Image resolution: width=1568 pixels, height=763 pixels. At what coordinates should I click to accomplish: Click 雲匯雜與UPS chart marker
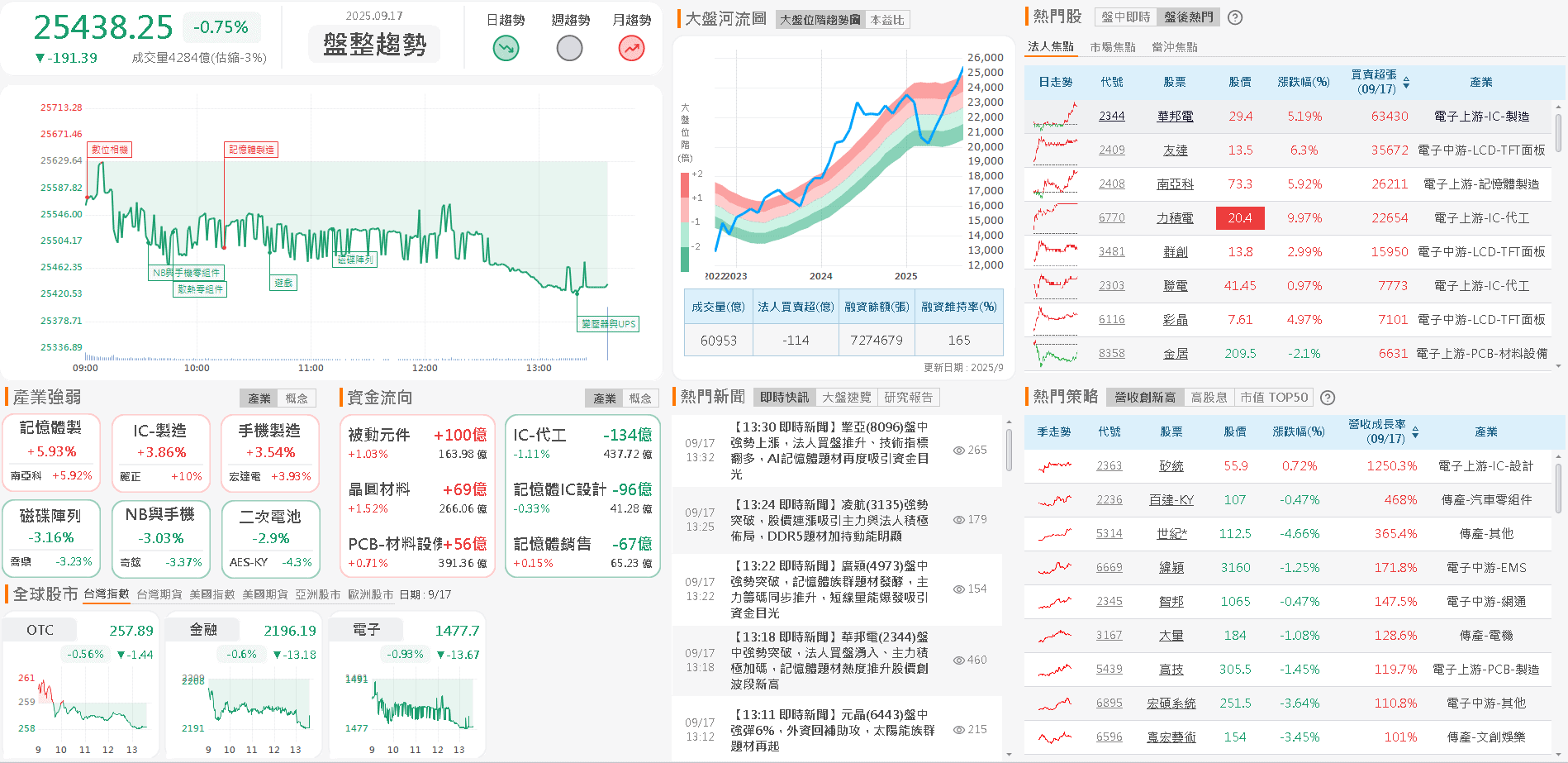click(x=608, y=324)
